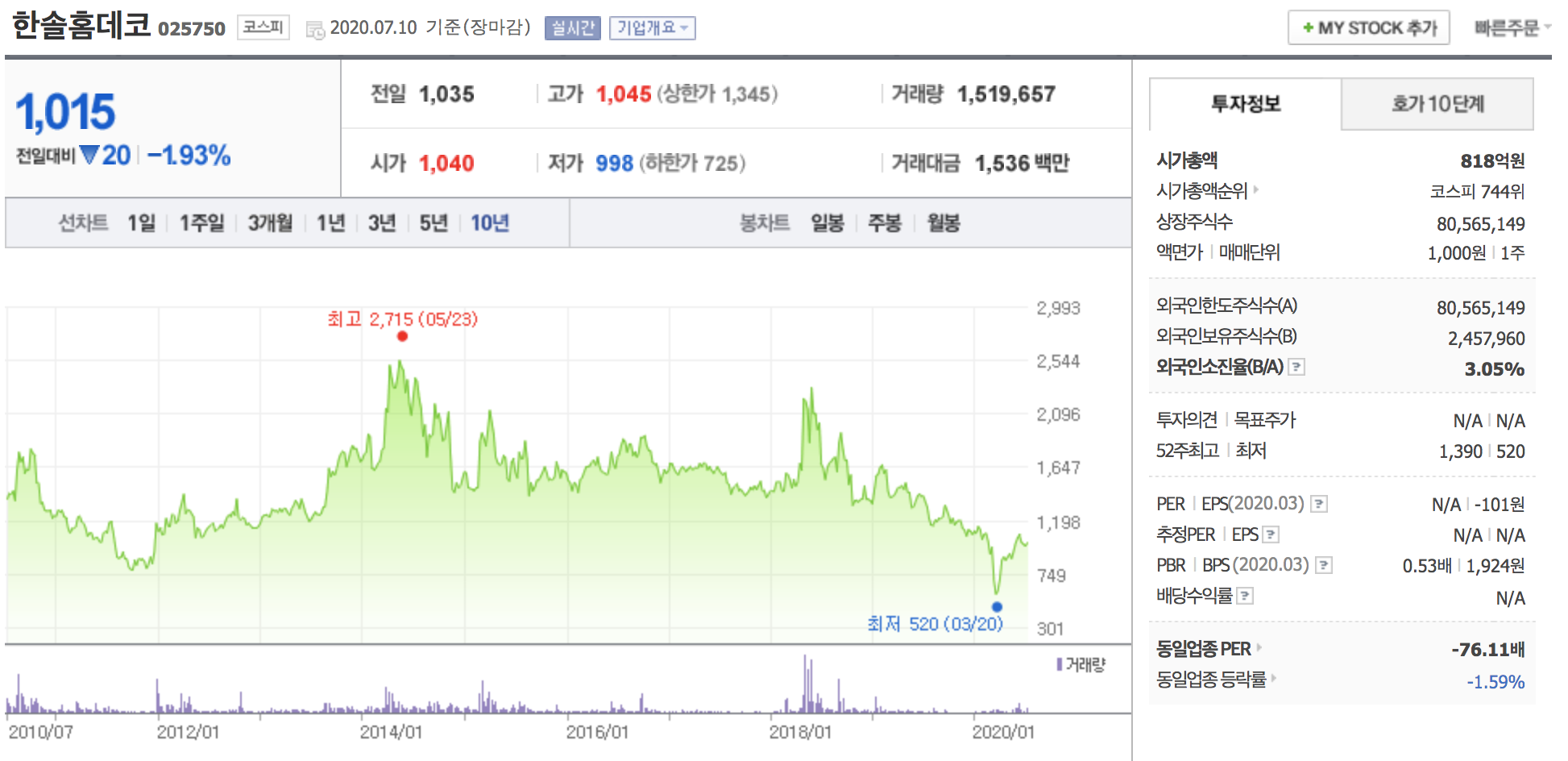Click the 거래량 value 1,519,657
The width and height of the screenshot is (1568, 761).
[x=1006, y=94]
